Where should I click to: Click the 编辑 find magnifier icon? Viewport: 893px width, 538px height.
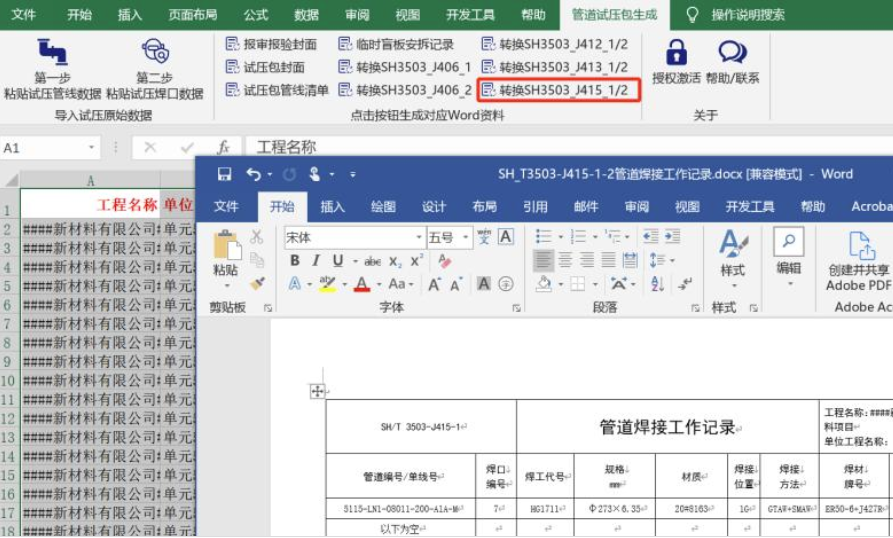789,241
